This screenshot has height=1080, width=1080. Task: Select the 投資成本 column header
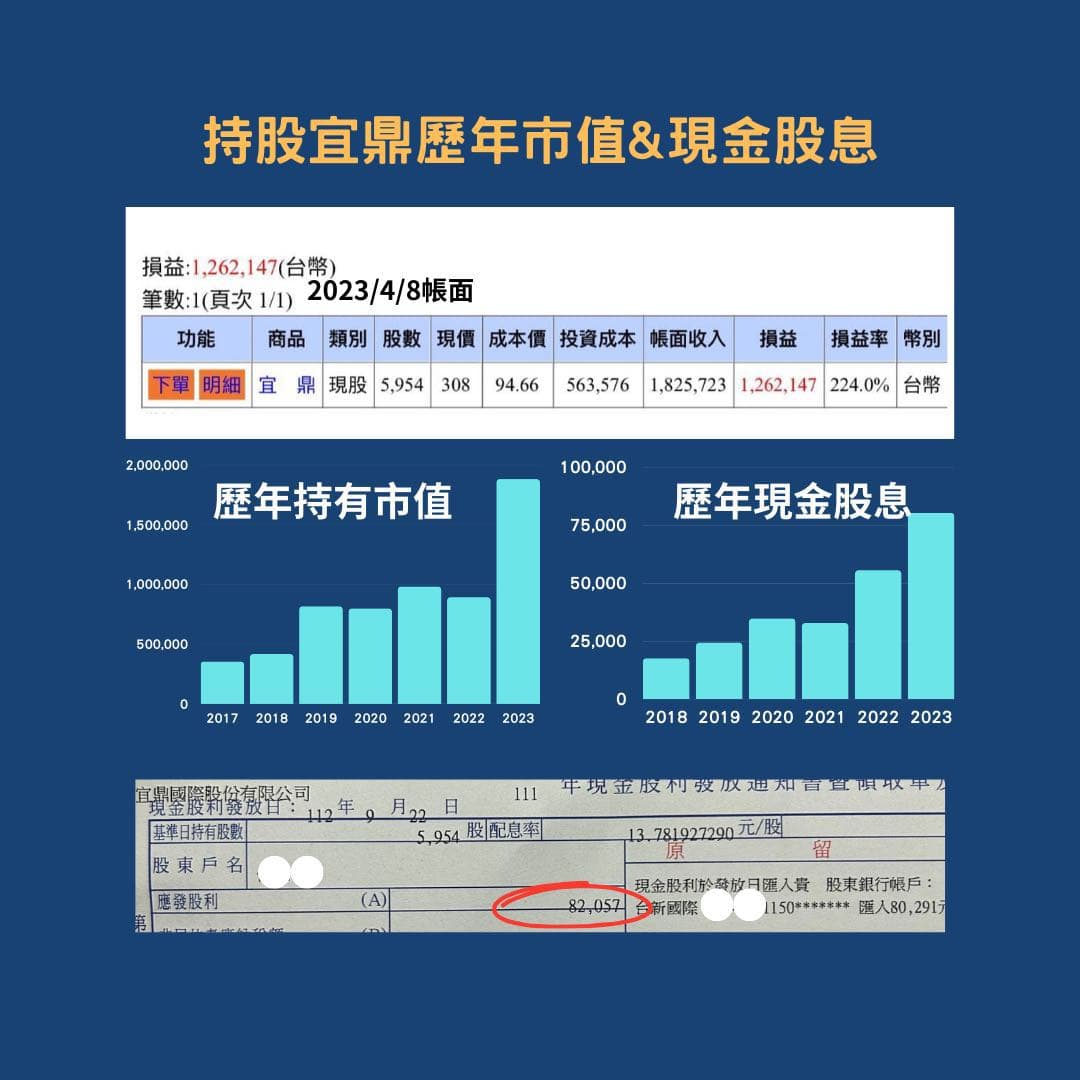pyautogui.click(x=598, y=339)
